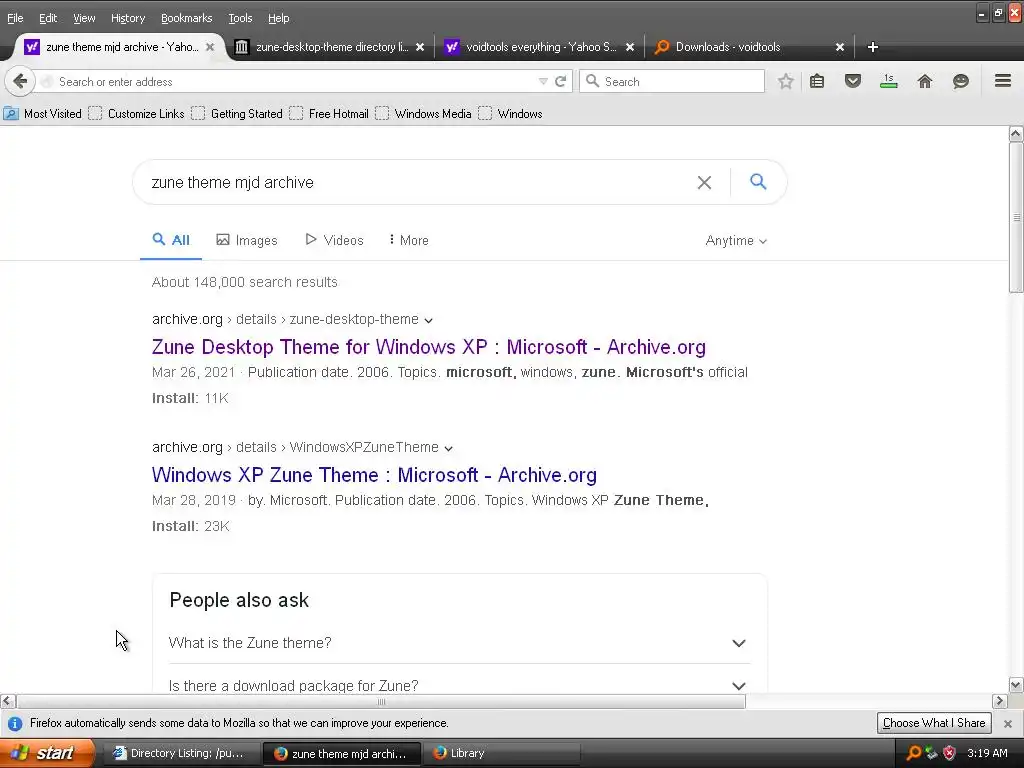Click the browser back arrow button
This screenshot has width=1024, height=768.
[20, 82]
